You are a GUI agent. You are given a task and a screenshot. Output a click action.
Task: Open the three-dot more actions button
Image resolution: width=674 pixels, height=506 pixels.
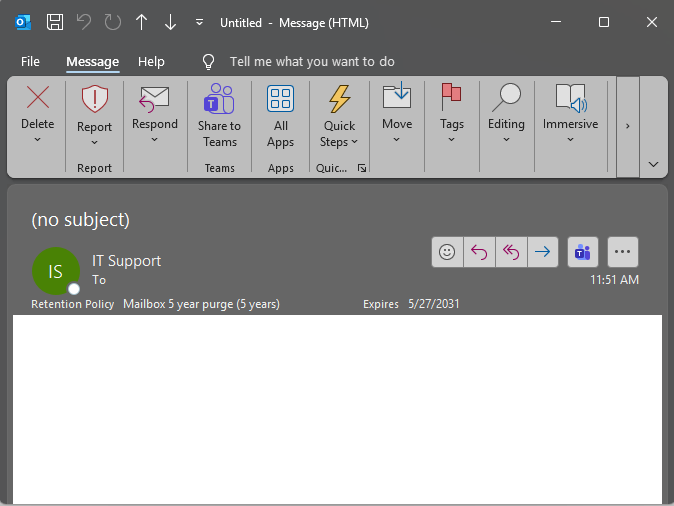click(x=623, y=252)
